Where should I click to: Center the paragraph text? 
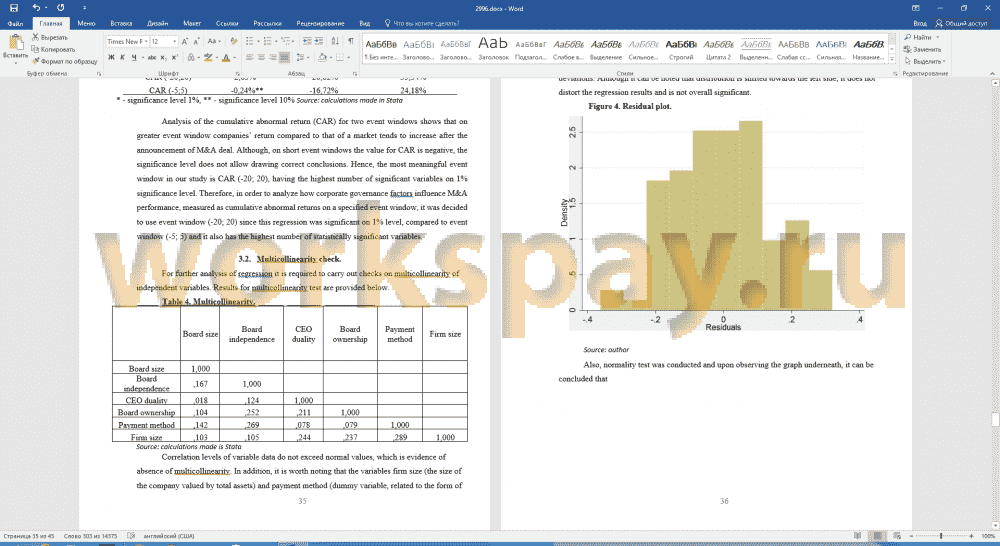pos(261,57)
